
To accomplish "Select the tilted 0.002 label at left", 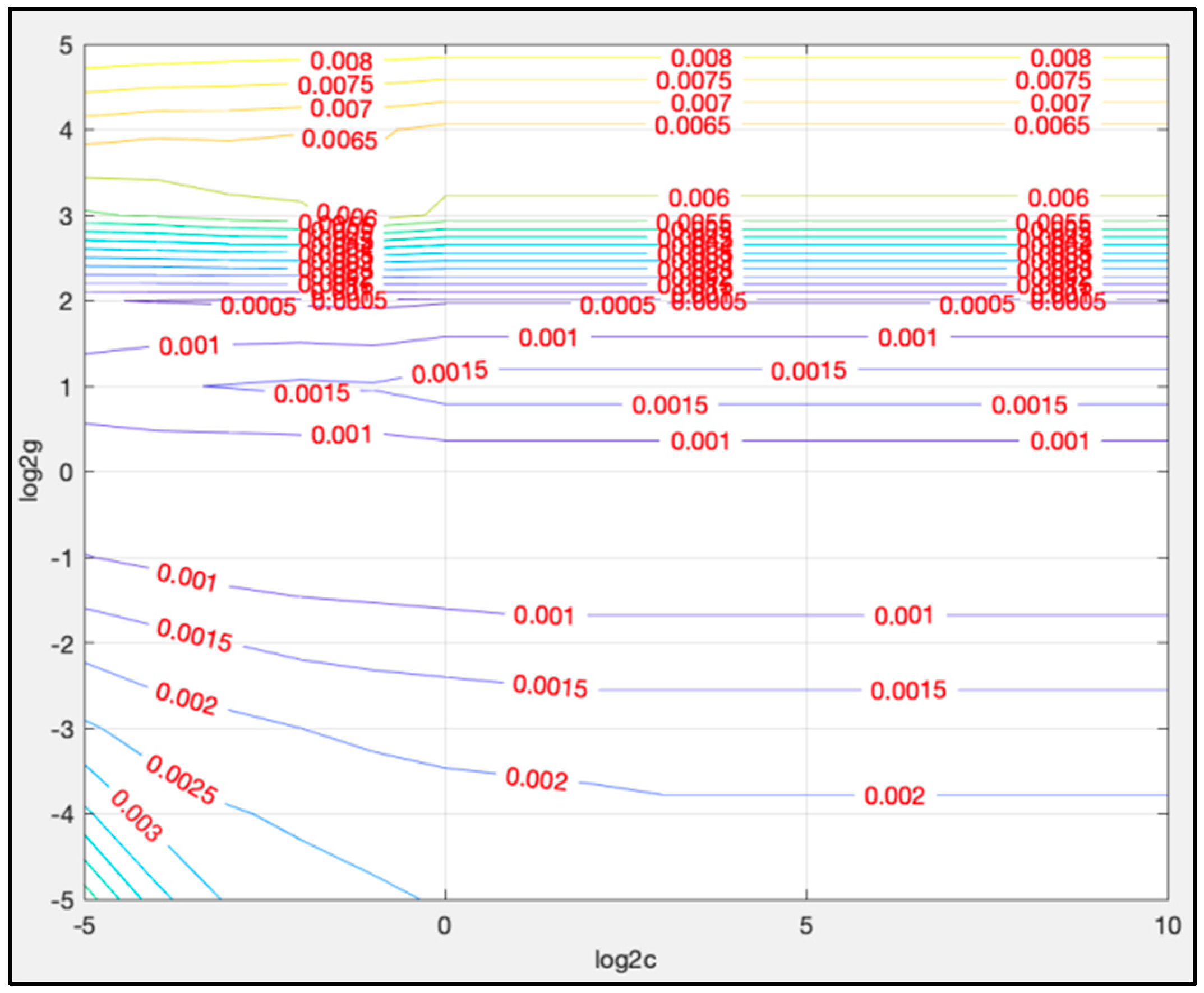I will pos(186,699).
